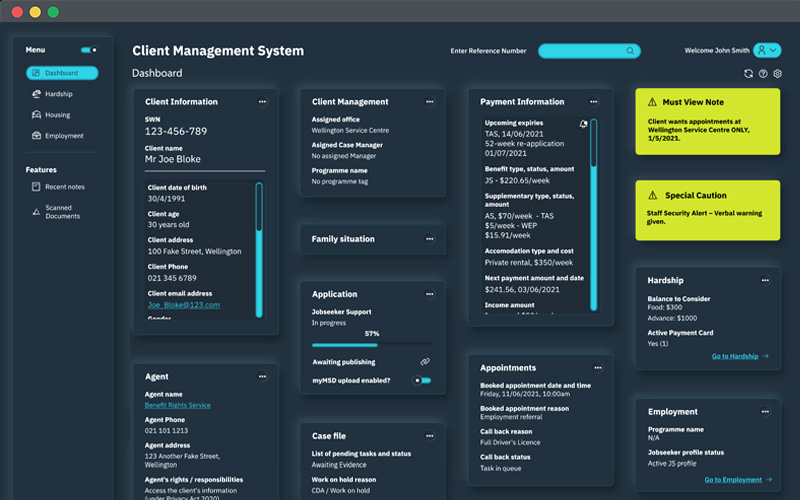Click Wellington Service Centre office text
The image size is (800, 500).
click(350, 130)
